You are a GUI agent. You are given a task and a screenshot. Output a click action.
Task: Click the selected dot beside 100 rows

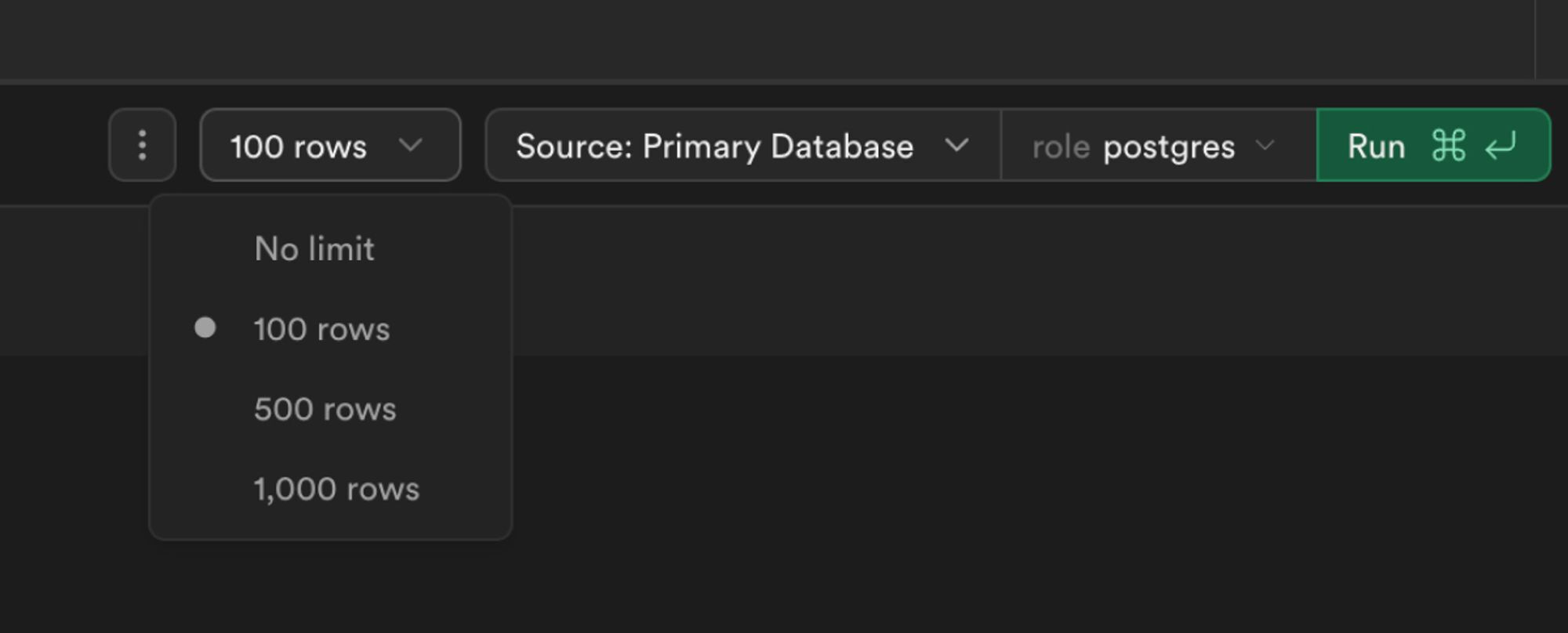point(205,327)
